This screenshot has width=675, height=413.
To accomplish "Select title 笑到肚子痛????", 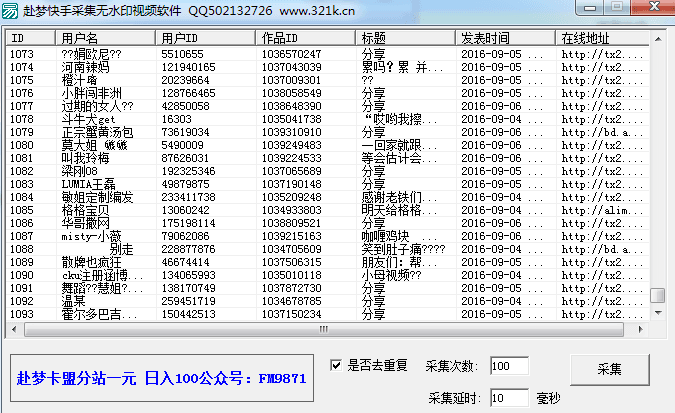I will pos(403,249).
